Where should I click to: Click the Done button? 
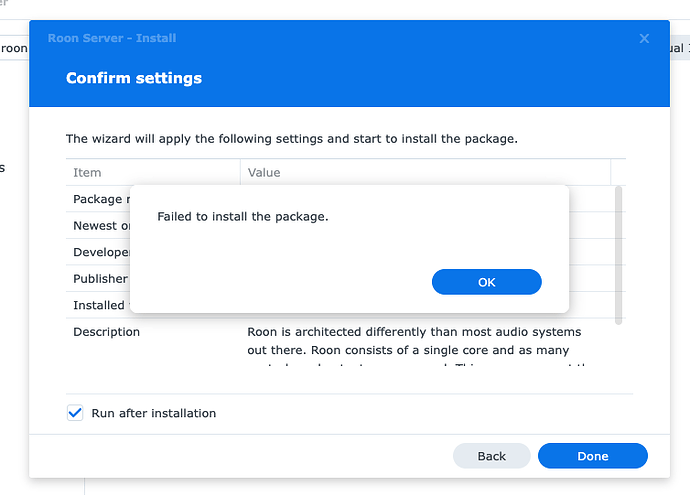(x=592, y=456)
